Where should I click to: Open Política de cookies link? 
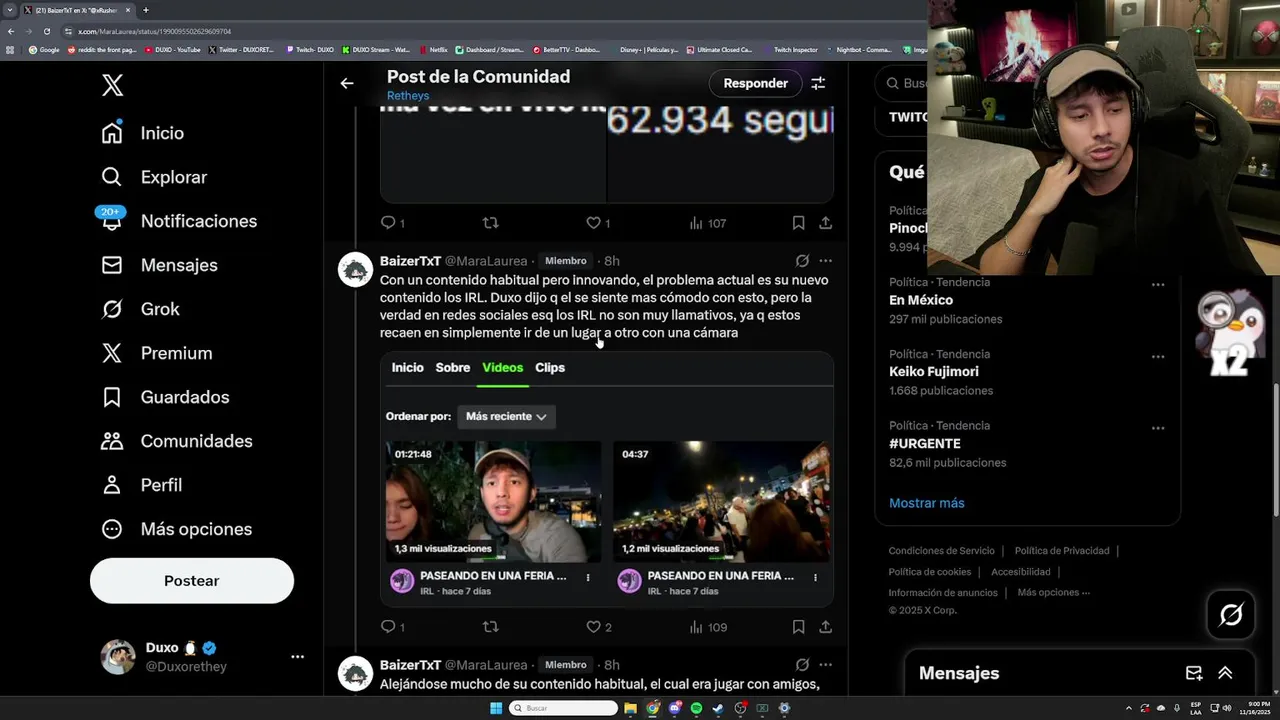tap(930, 572)
